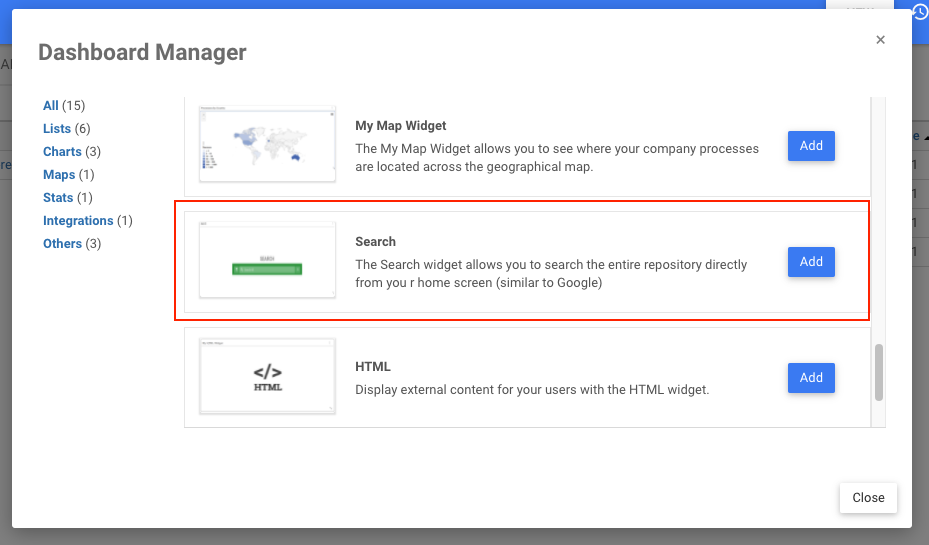This screenshot has width=929, height=545.
Task: Click the HTML widget code thumbnail
Action: pos(267,376)
